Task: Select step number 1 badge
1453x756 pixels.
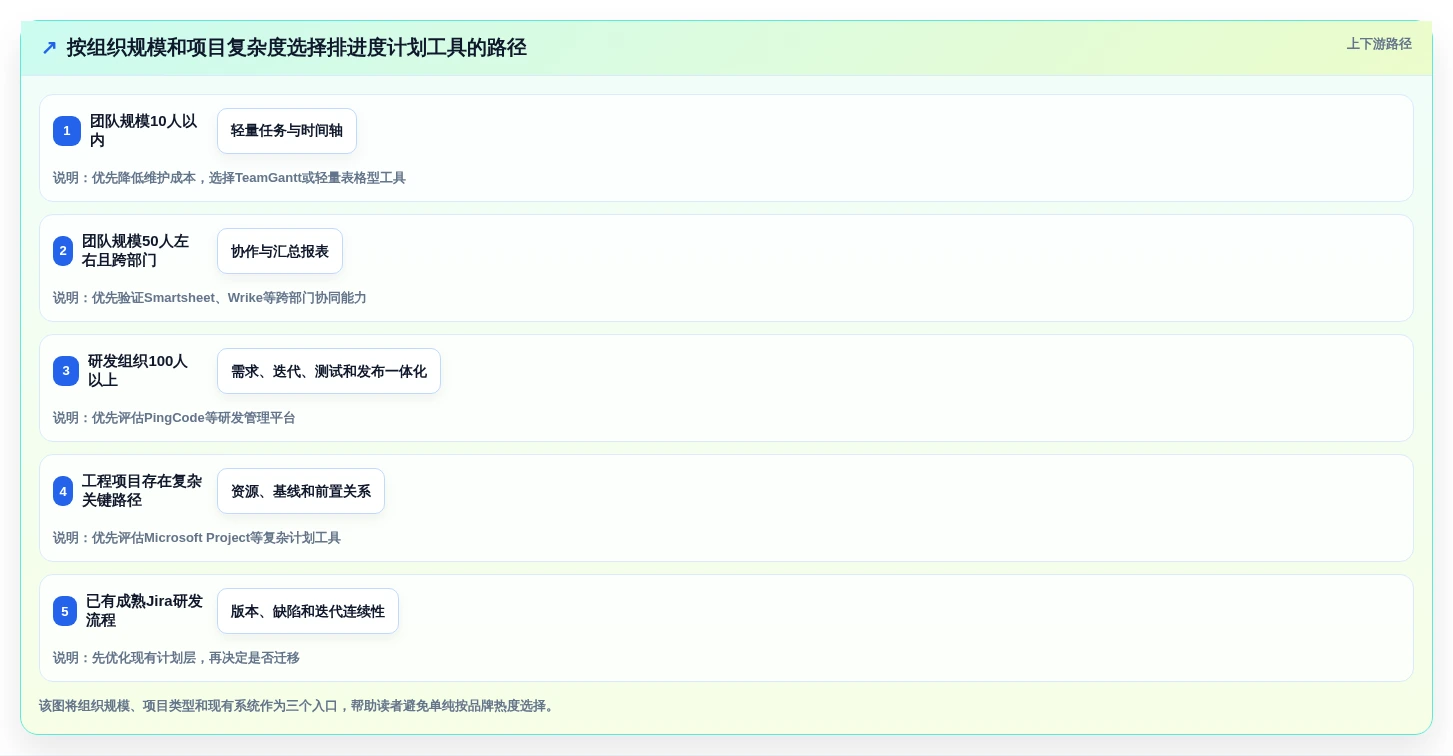Action: pyautogui.click(x=67, y=131)
